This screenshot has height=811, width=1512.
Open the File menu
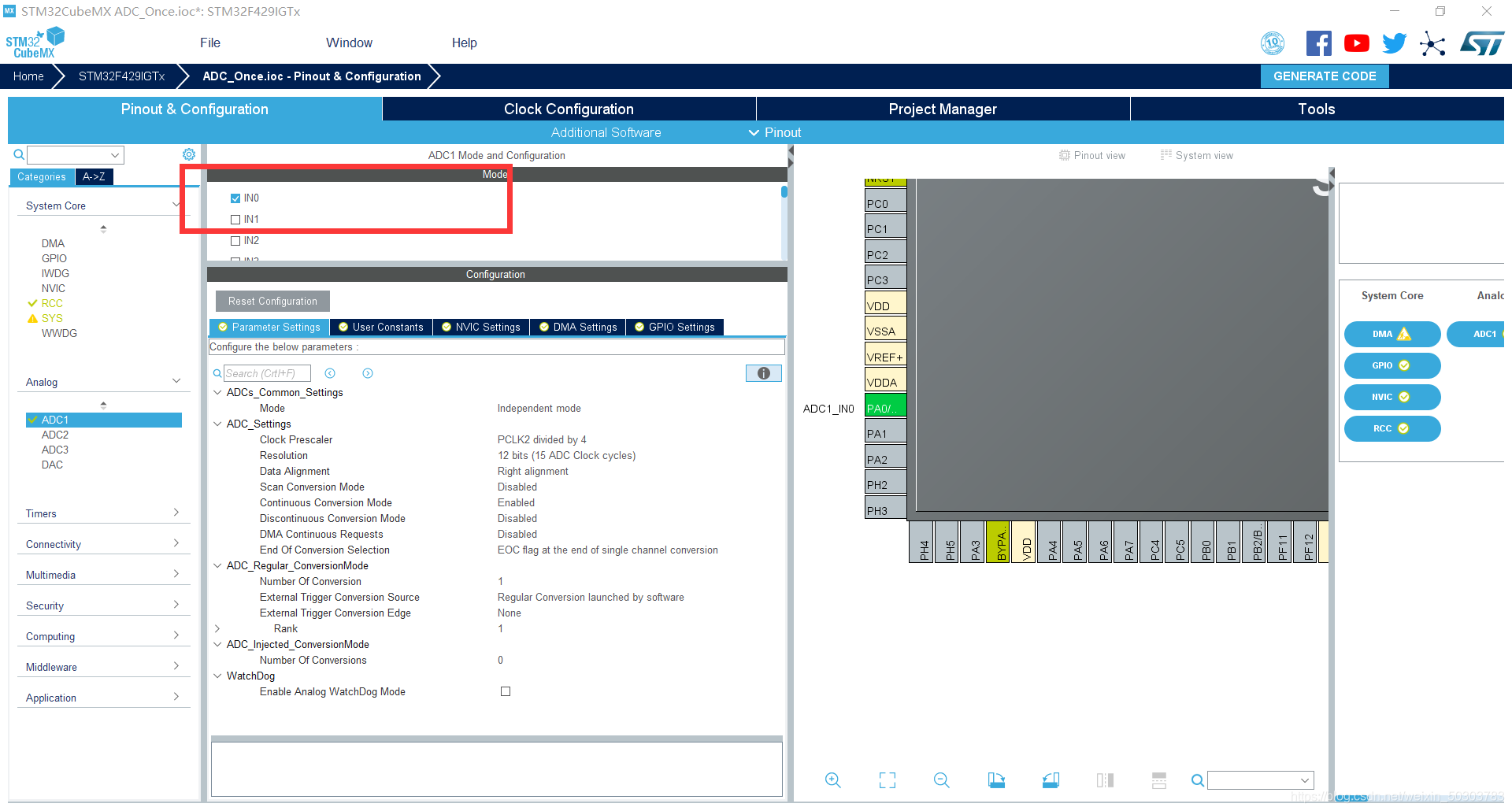[210, 43]
